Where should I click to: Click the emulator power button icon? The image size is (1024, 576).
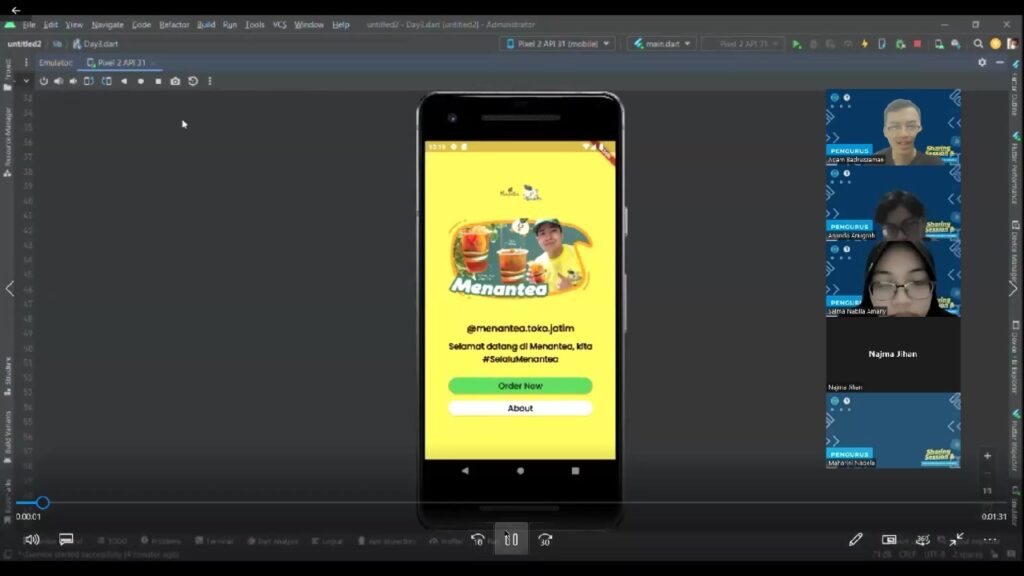point(43,81)
